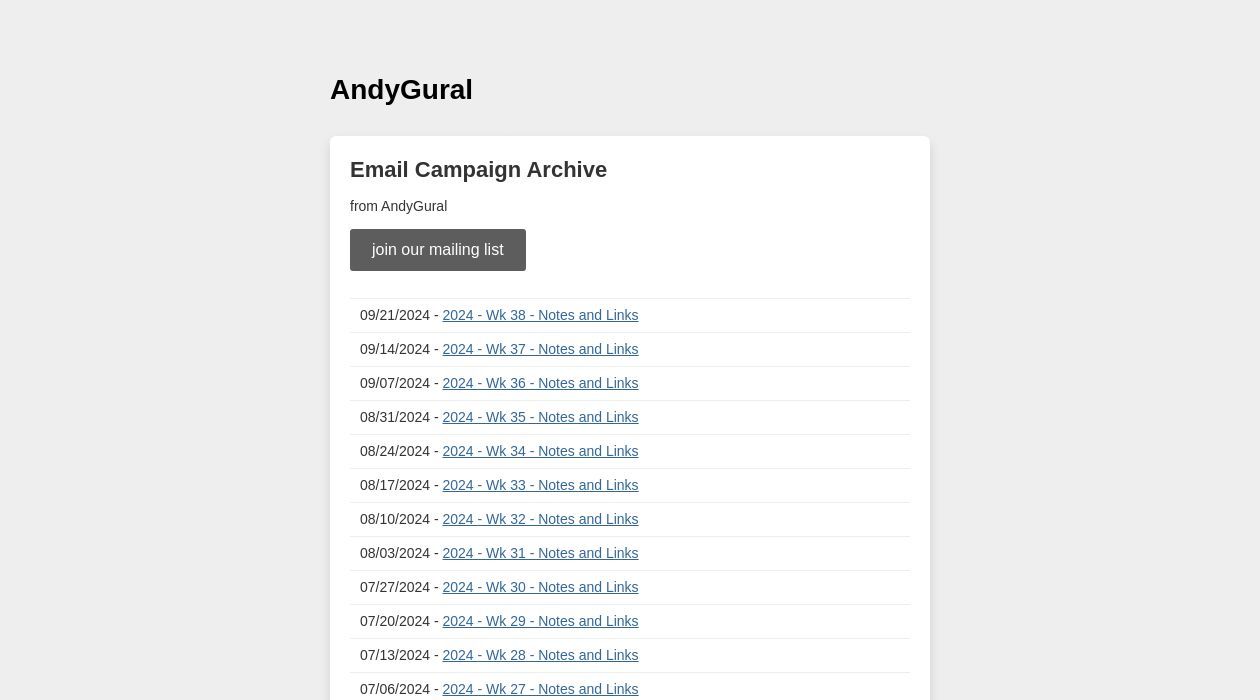This screenshot has height=700, width=1260.
Task: Open the Wk 30 Notes and Links email
Action: pyautogui.click(x=540, y=587)
